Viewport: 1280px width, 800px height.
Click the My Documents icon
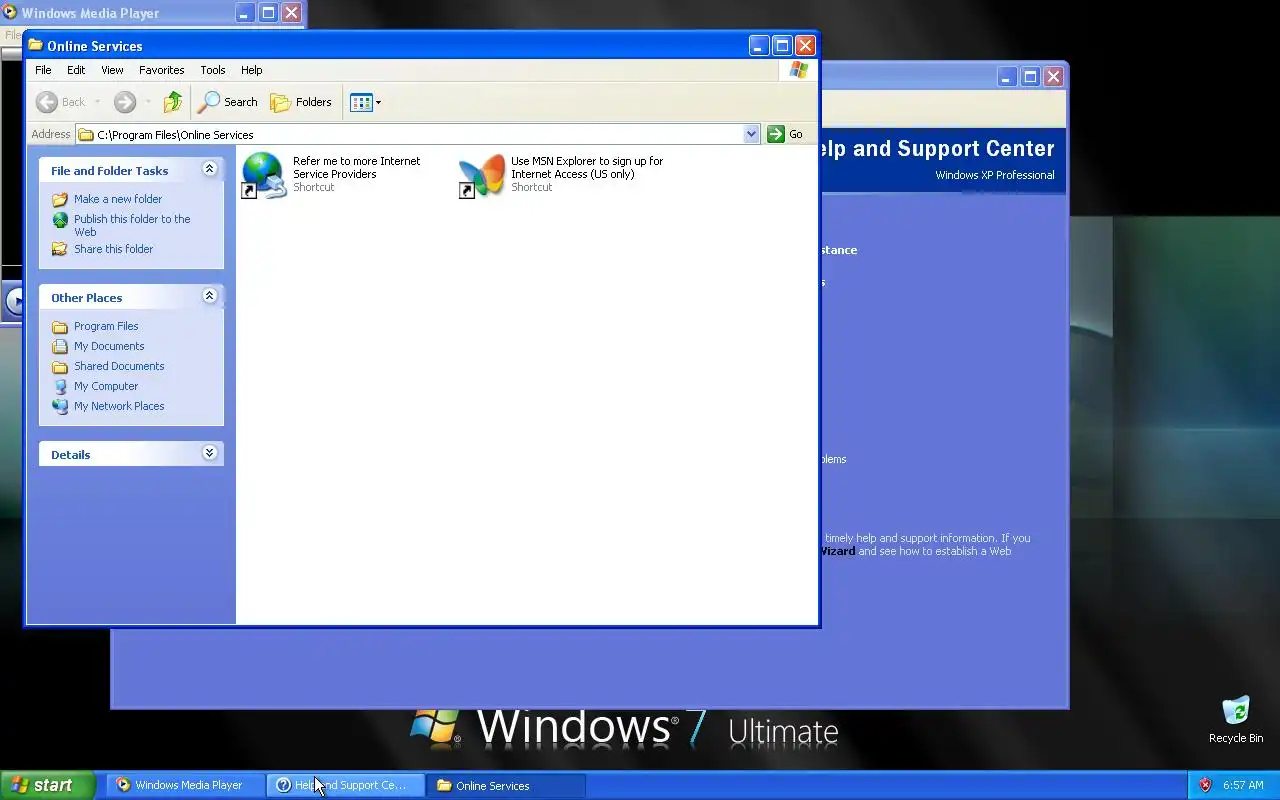[x=60, y=346]
